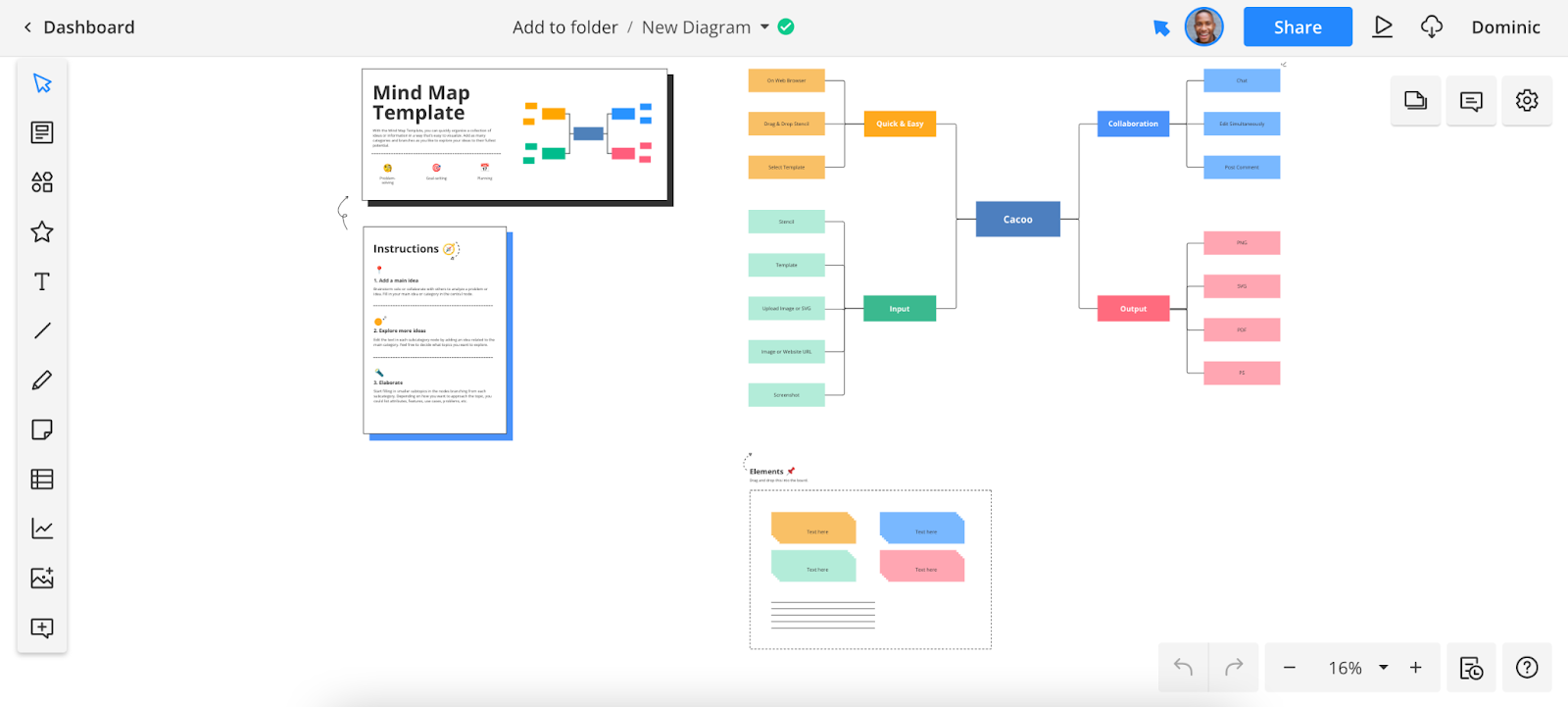
Task: Choose the Line drawing tool
Action: tap(42, 331)
